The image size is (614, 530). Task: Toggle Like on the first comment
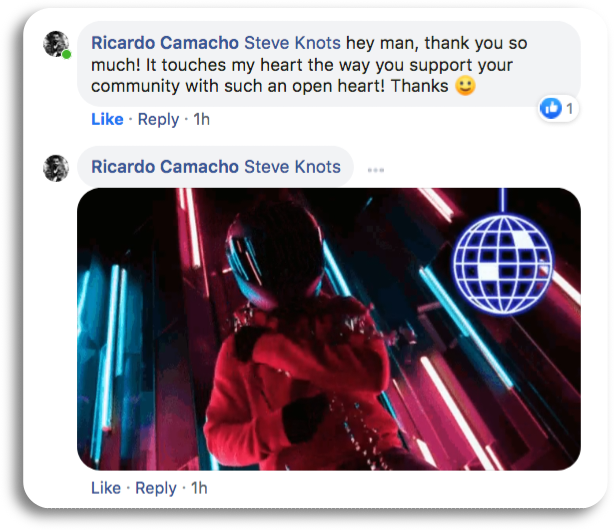[107, 119]
